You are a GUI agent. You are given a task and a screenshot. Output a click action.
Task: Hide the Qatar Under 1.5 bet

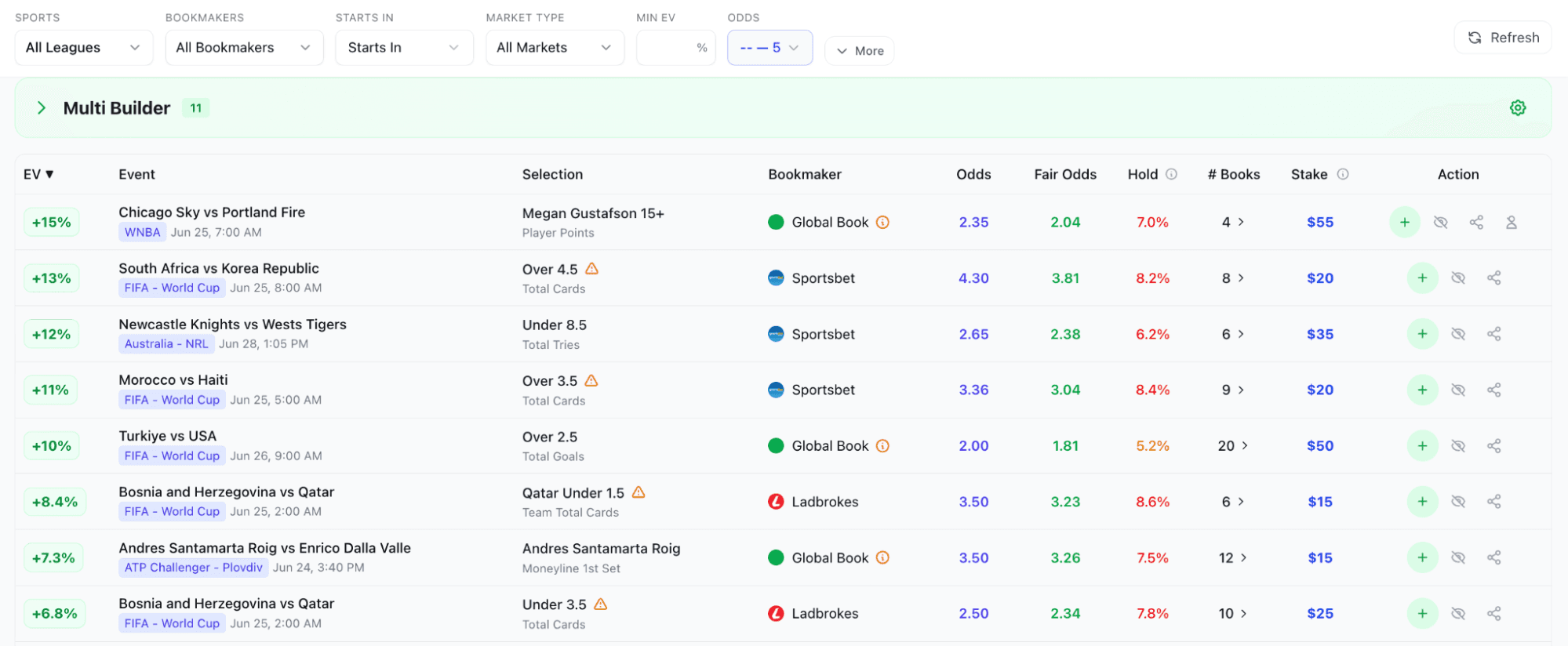point(1458,501)
